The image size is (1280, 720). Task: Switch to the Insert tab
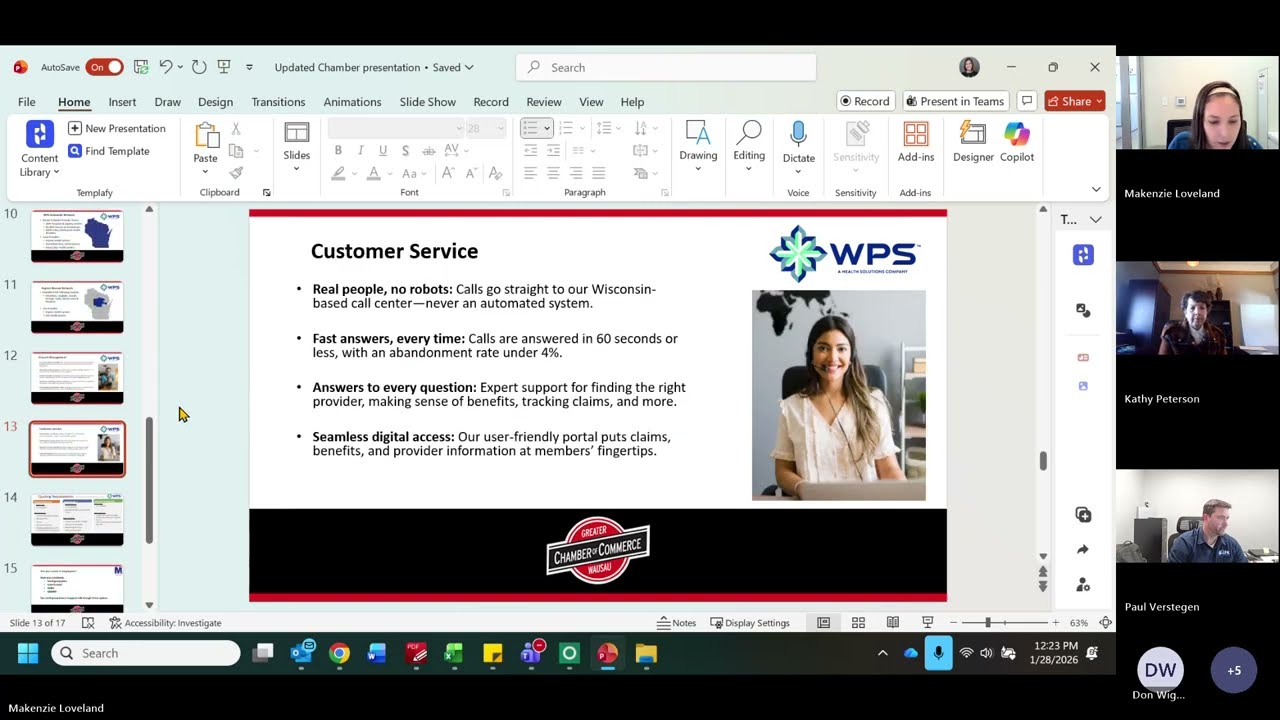click(x=122, y=101)
